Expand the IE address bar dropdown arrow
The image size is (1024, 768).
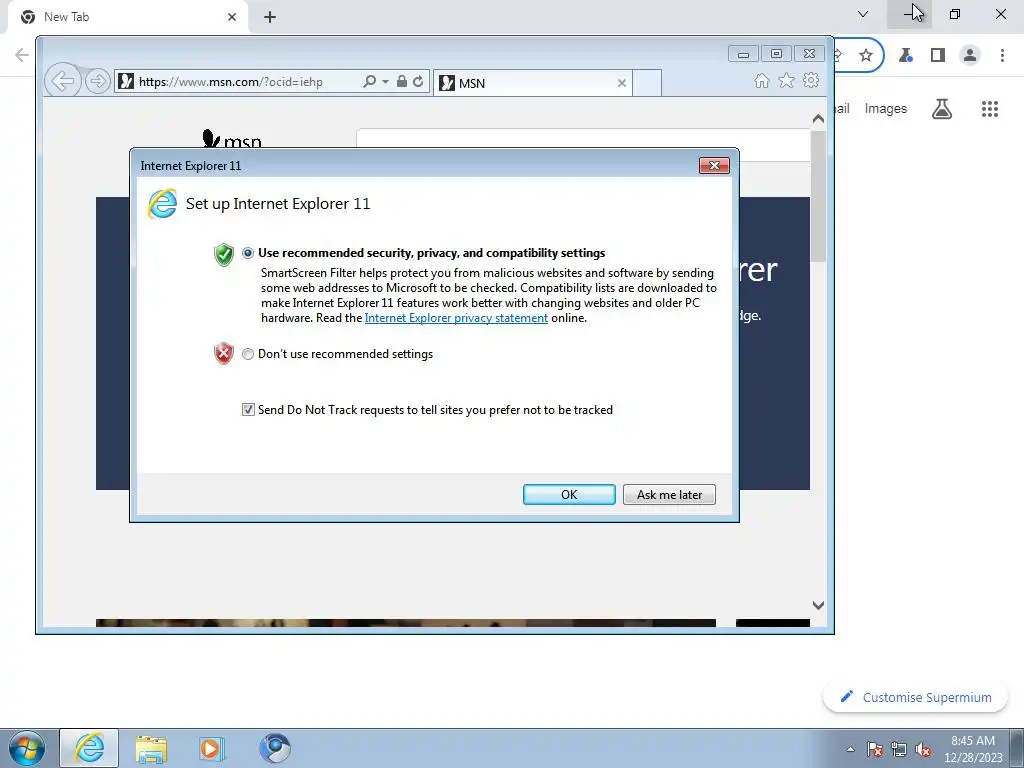click(385, 82)
